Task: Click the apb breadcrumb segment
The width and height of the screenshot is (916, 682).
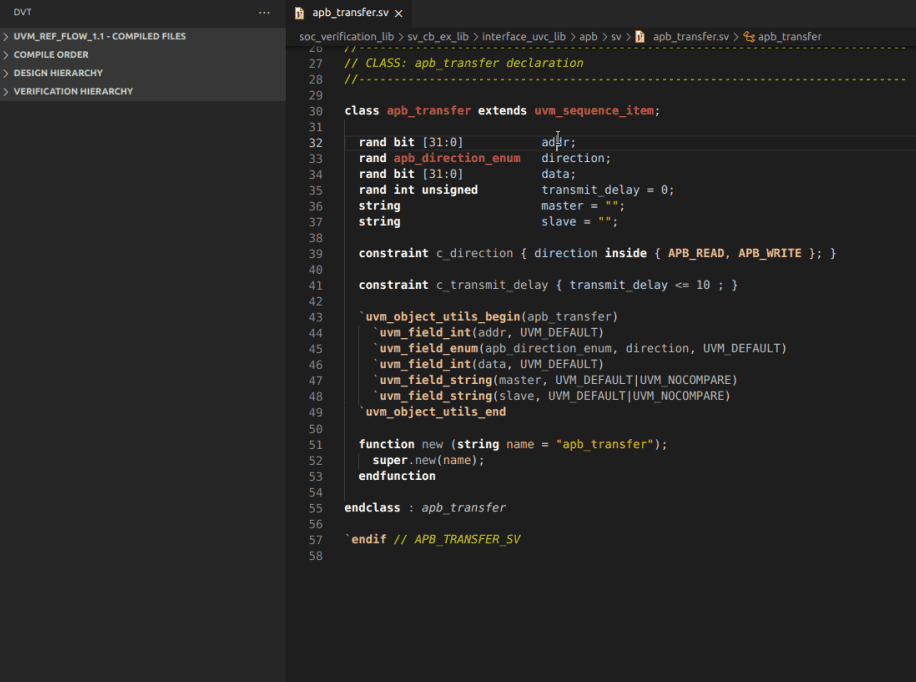Action: click(588, 37)
